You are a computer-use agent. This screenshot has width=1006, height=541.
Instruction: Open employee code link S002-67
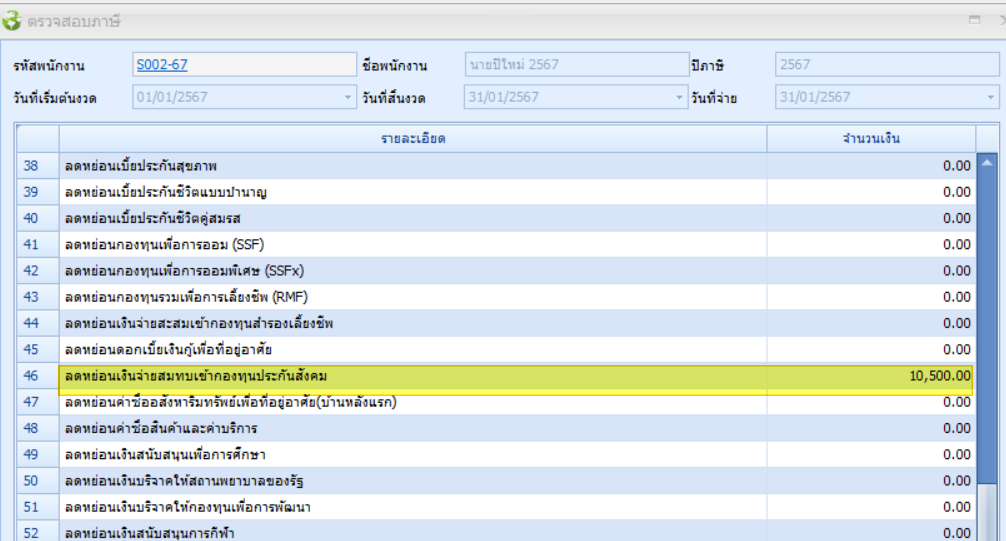[161, 65]
